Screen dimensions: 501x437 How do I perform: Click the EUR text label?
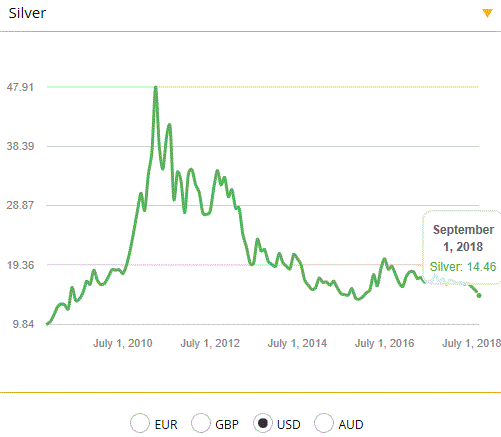(166, 425)
